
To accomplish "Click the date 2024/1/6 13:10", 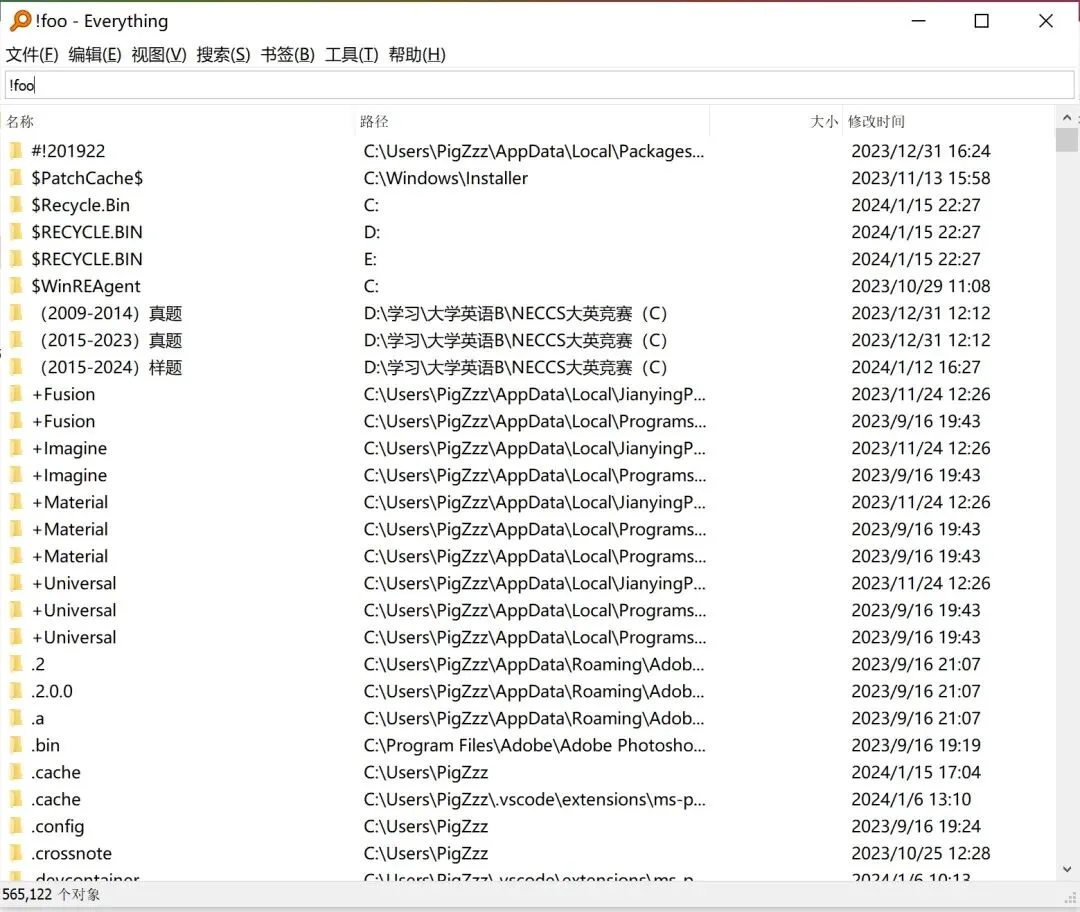I will pyautogui.click(x=911, y=799).
